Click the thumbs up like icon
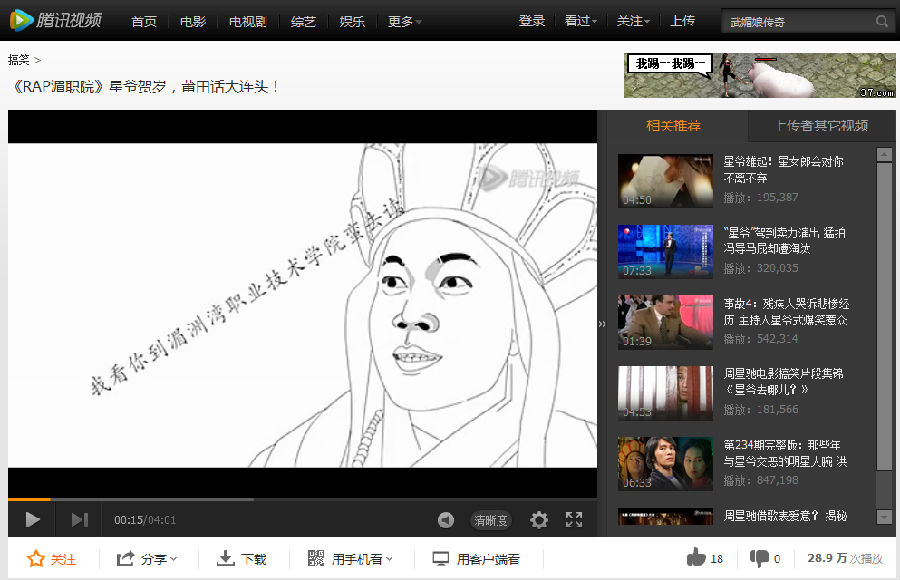Screen dimensions: 900x580 [696, 558]
